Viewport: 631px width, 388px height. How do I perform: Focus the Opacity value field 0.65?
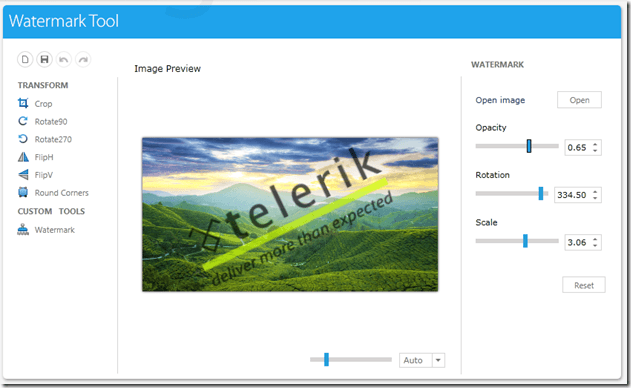point(577,147)
